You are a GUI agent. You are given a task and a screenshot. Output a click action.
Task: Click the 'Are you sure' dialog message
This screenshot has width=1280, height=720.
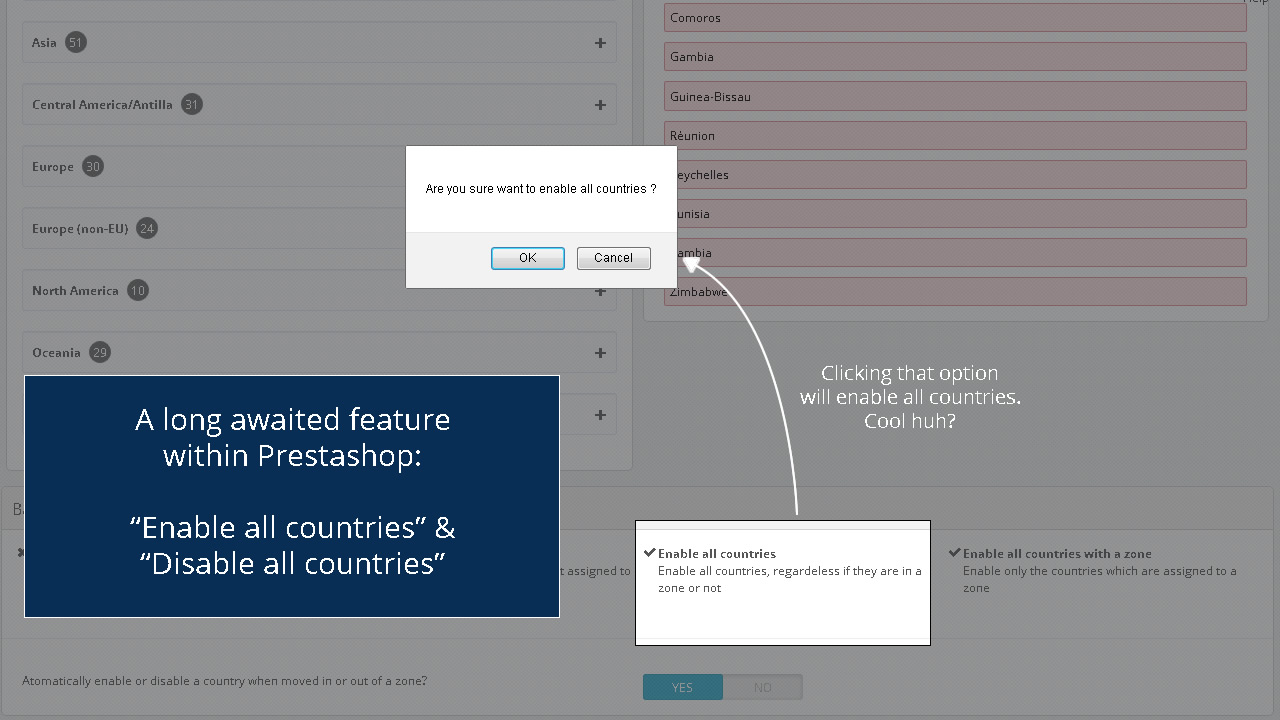541,189
